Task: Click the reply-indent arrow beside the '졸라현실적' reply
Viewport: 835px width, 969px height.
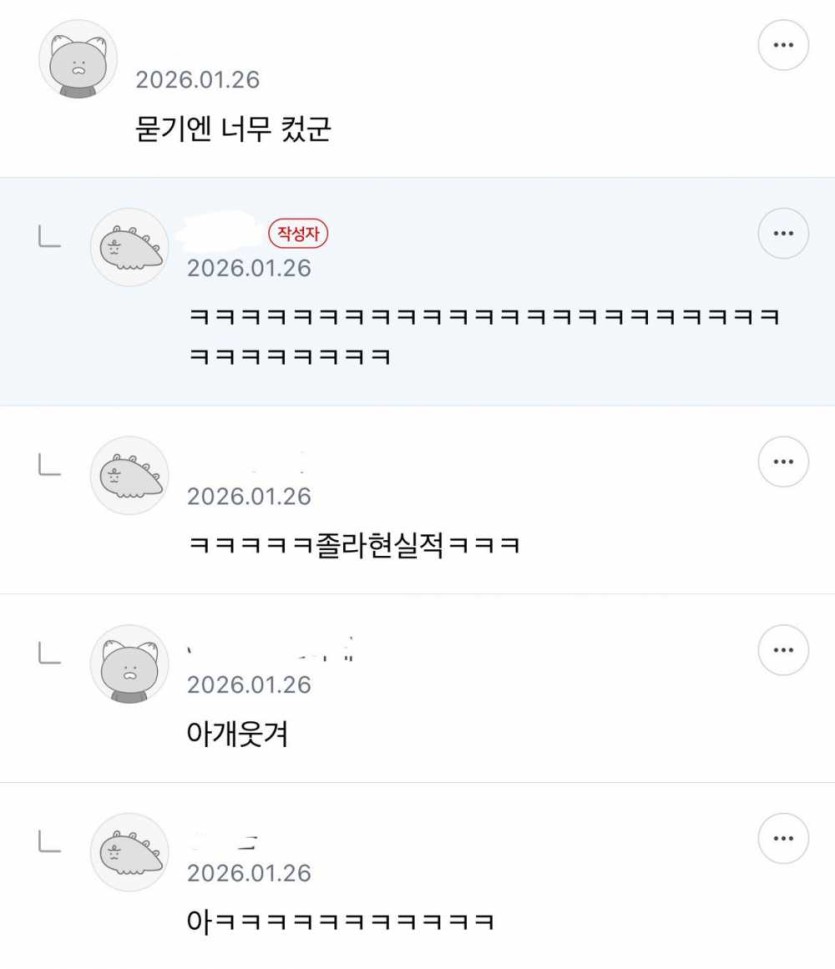Action: 49,466
